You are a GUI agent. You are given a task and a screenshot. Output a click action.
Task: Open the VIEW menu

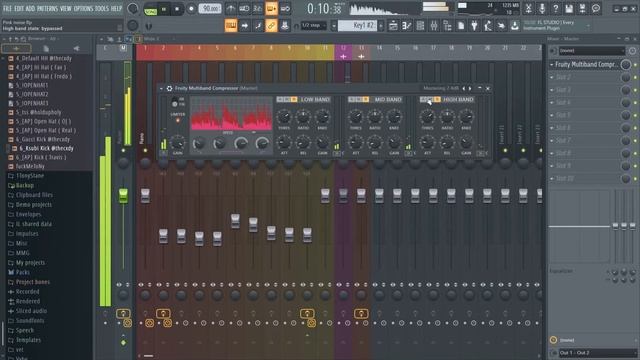[66, 8]
